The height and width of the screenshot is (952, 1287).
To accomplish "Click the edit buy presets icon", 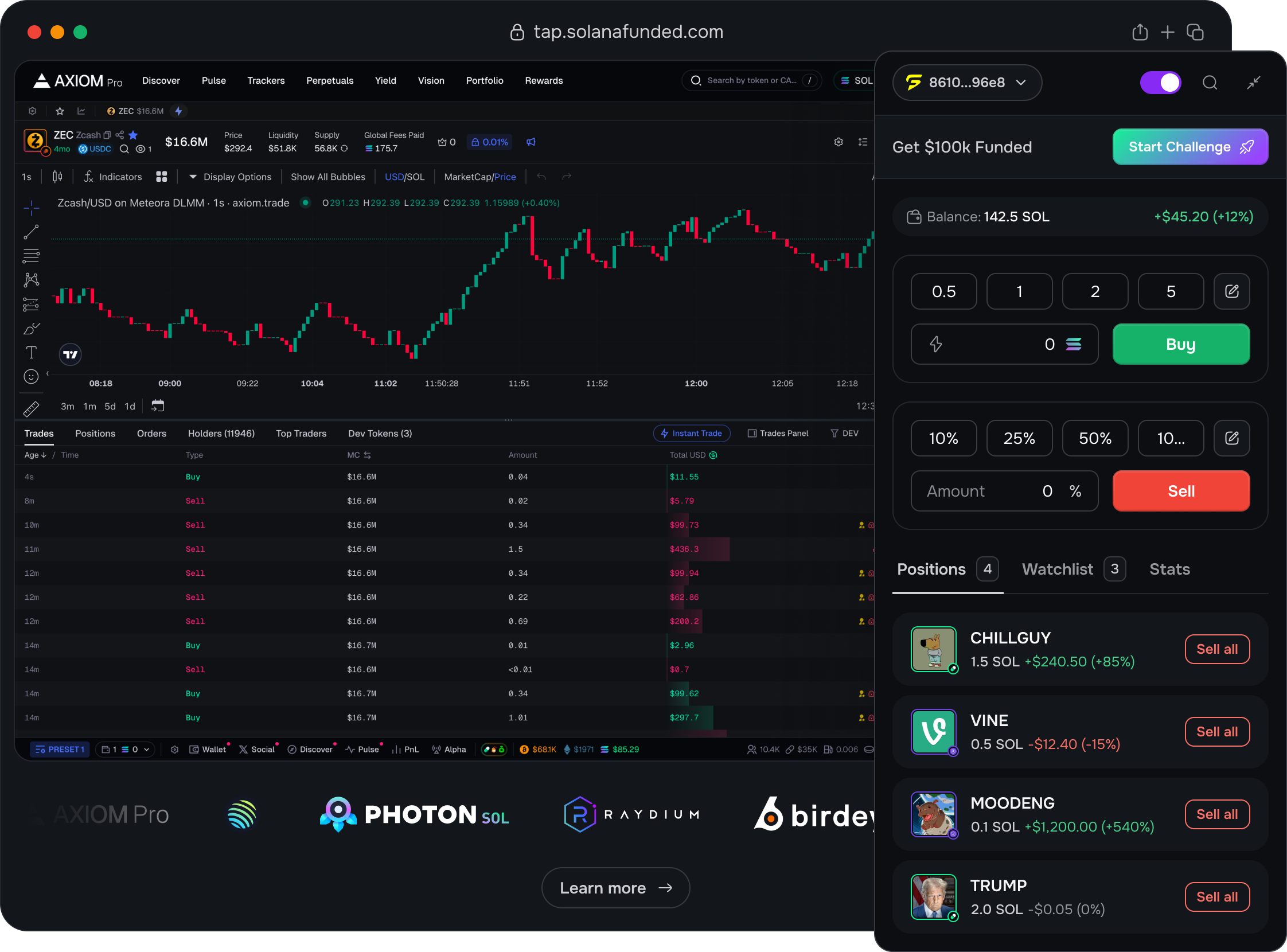I will coord(1231,291).
